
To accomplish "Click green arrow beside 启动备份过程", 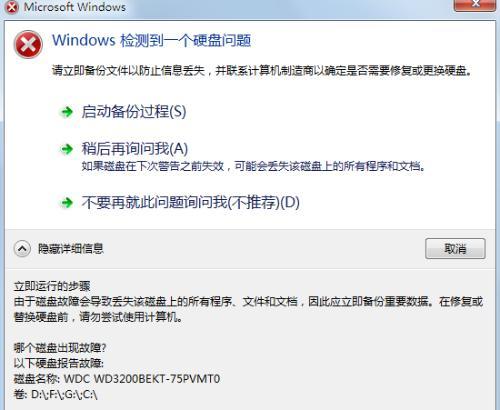I will pyautogui.click(x=67, y=112).
